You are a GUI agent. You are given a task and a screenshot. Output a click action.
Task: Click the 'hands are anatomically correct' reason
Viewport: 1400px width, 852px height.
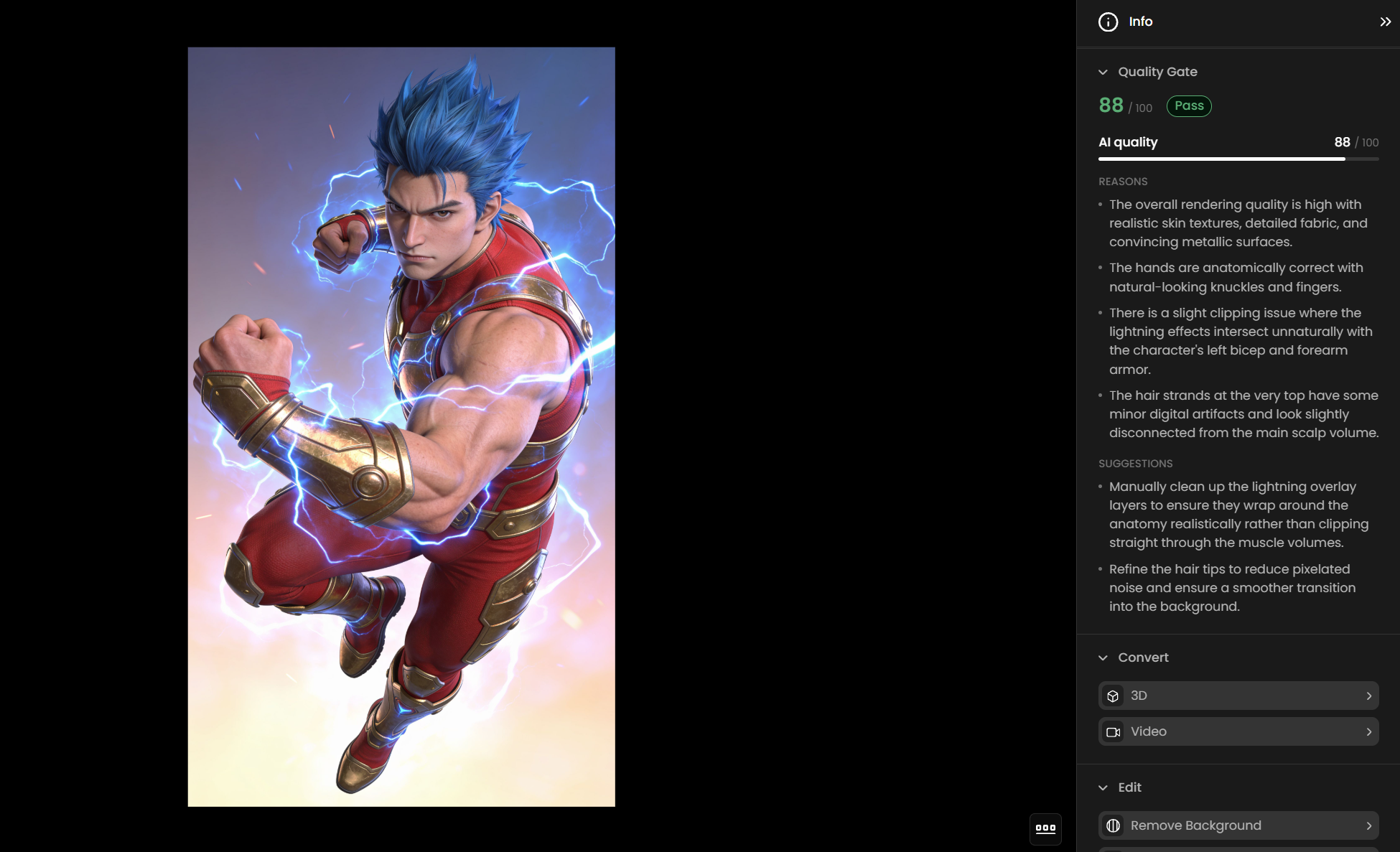click(x=1236, y=277)
